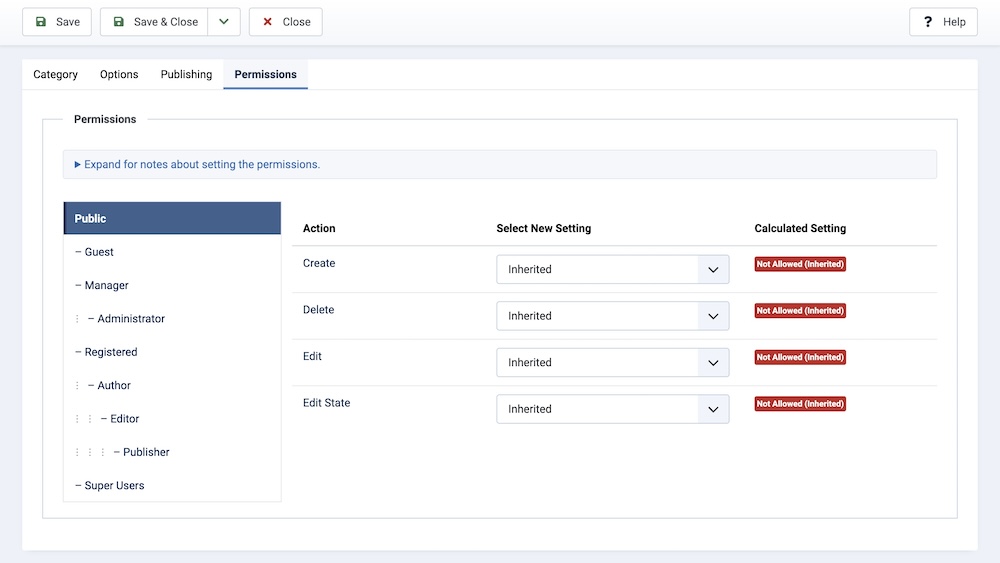This screenshot has width=1000, height=563.
Task: Open the Edit State permission dropdown
Action: point(612,409)
